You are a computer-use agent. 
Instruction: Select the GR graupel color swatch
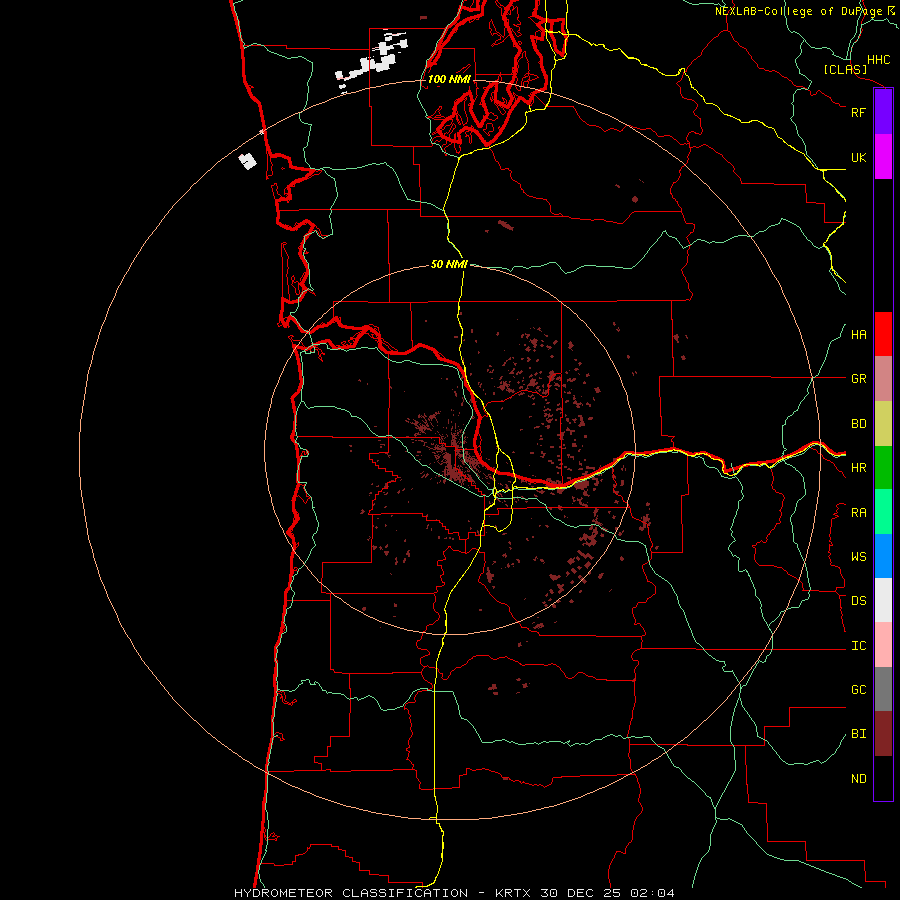(x=883, y=379)
